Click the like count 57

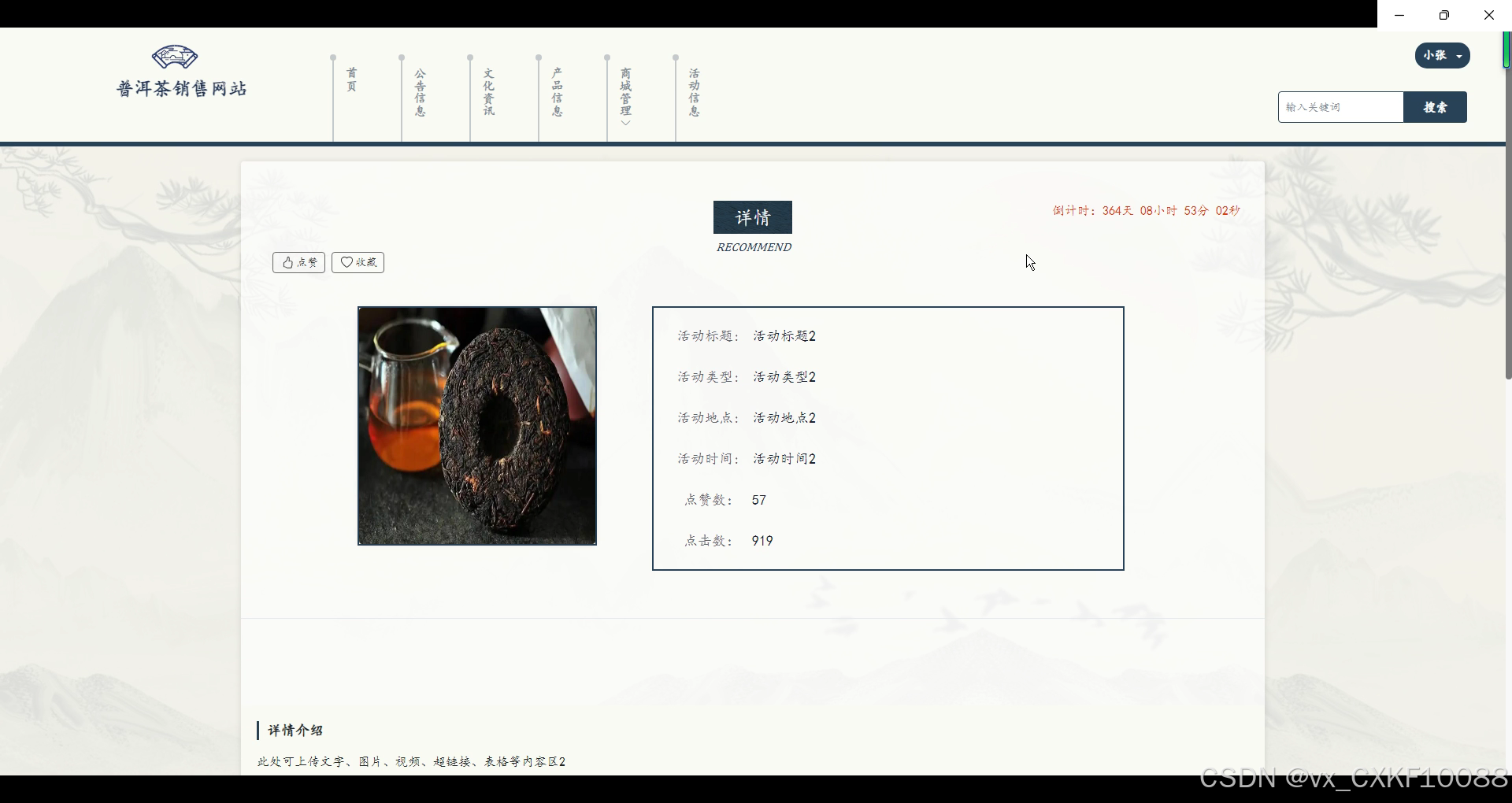(x=759, y=500)
